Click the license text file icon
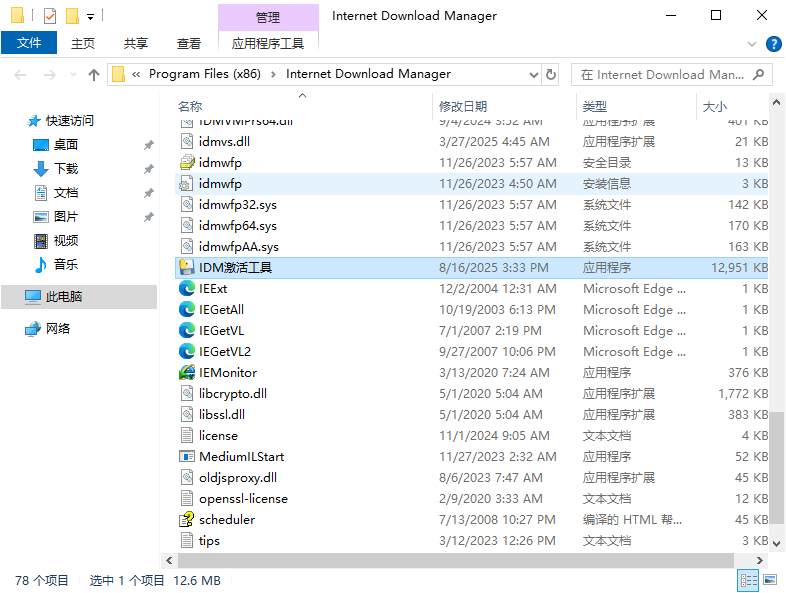The height and width of the screenshot is (593, 786). [x=186, y=436]
